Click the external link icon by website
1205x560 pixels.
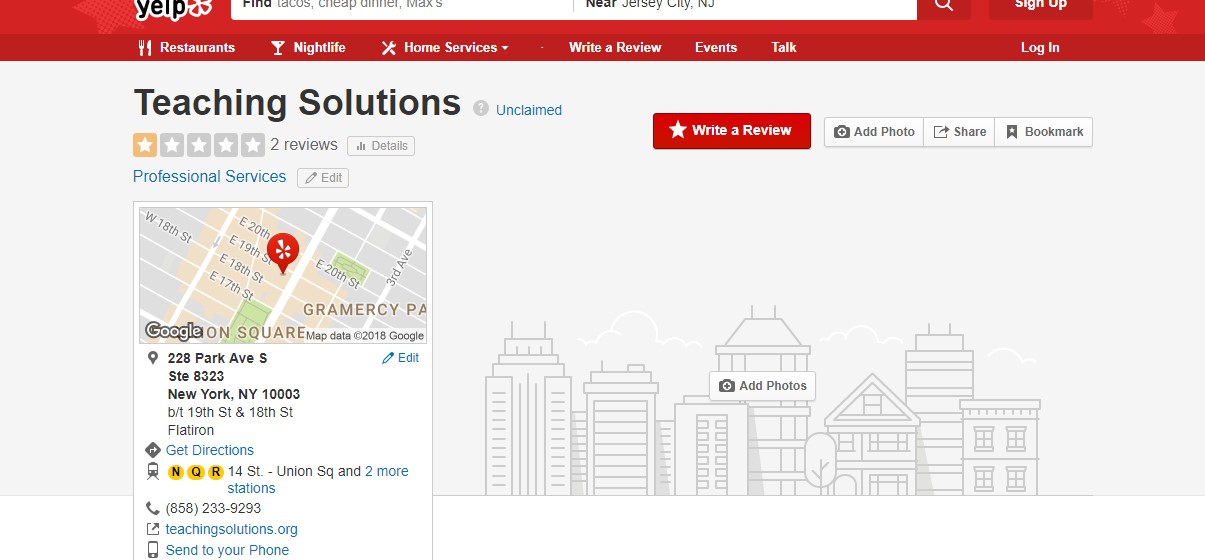[153, 529]
